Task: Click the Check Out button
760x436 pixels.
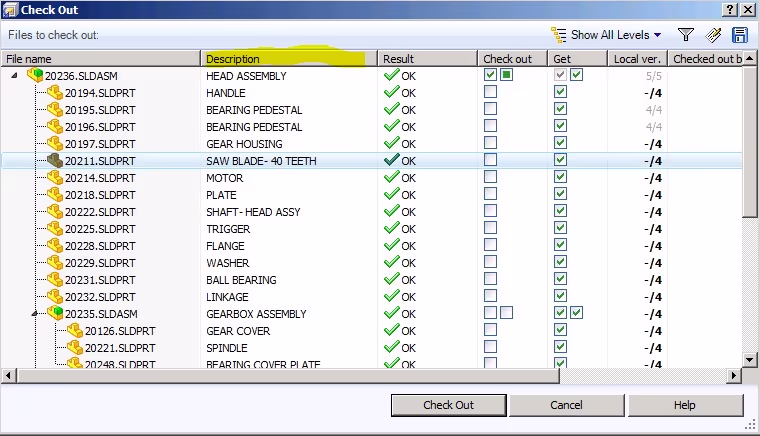Action: coord(448,405)
